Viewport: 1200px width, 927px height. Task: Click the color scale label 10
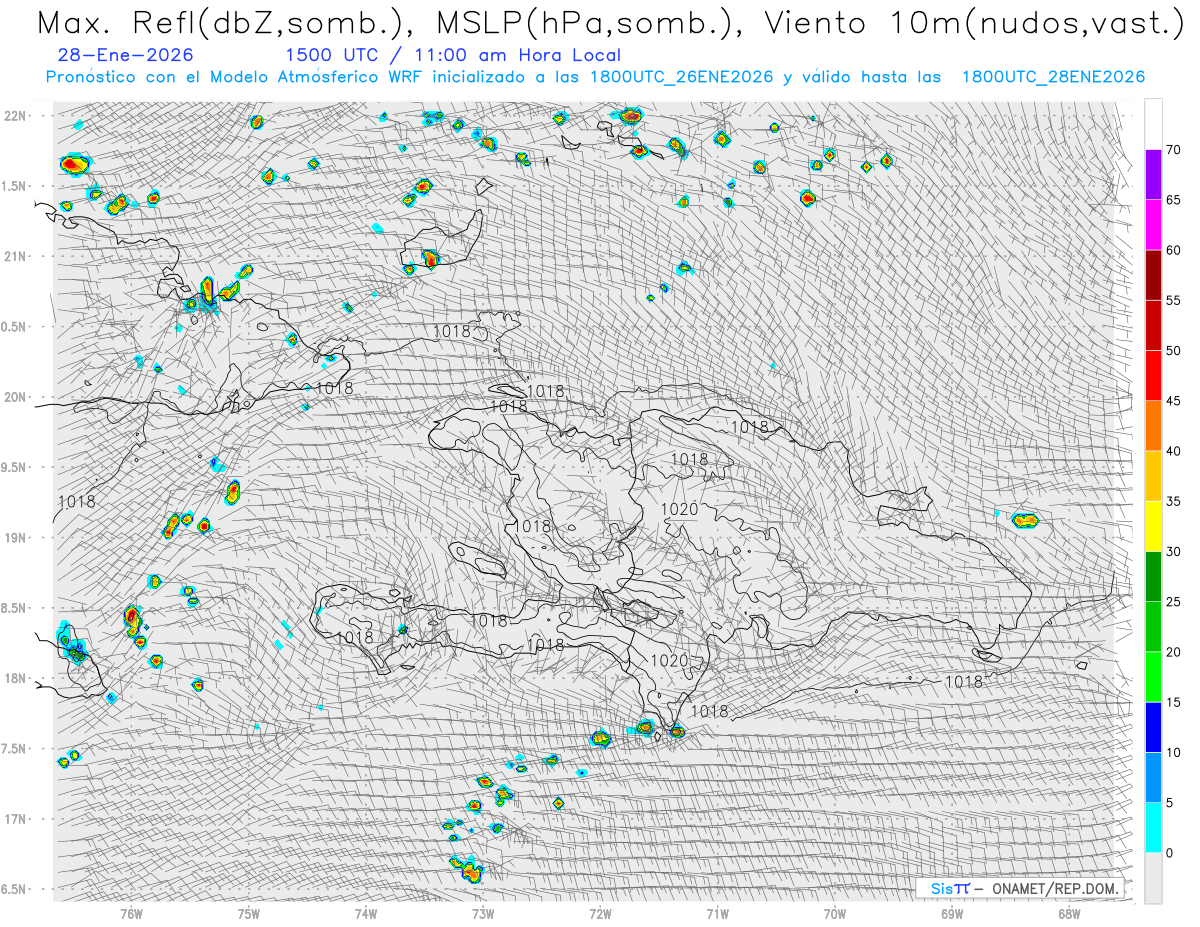(1173, 752)
